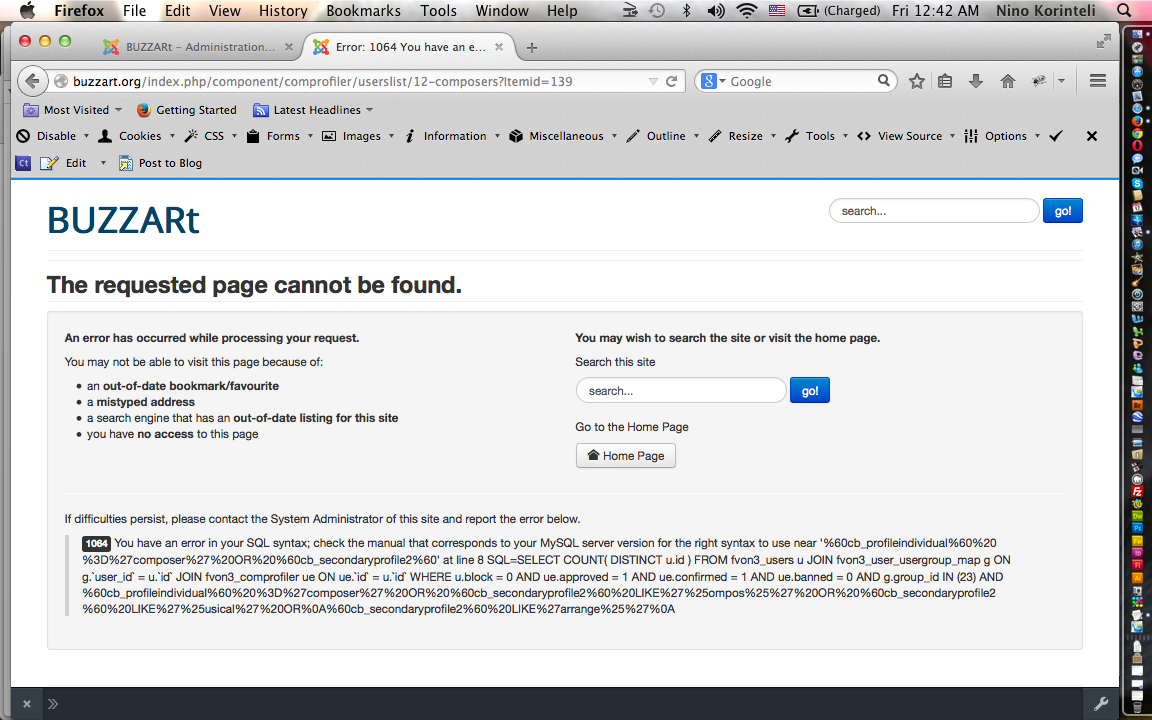Open the Apple menu
The width and height of the screenshot is (1152, 720).
pos(27,10)
